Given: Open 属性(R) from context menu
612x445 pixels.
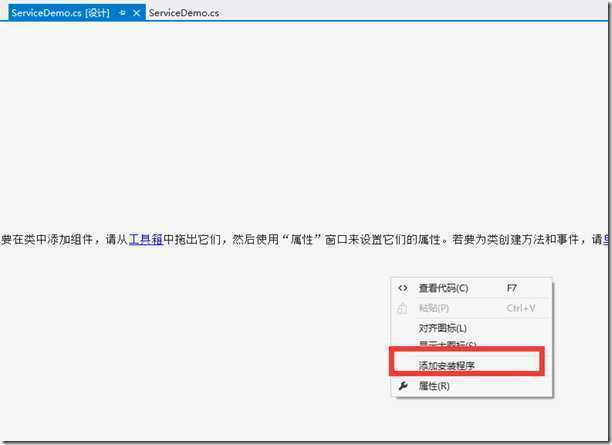Looking at the screenshot, I should pyautogui.click(x=471, y=386).
